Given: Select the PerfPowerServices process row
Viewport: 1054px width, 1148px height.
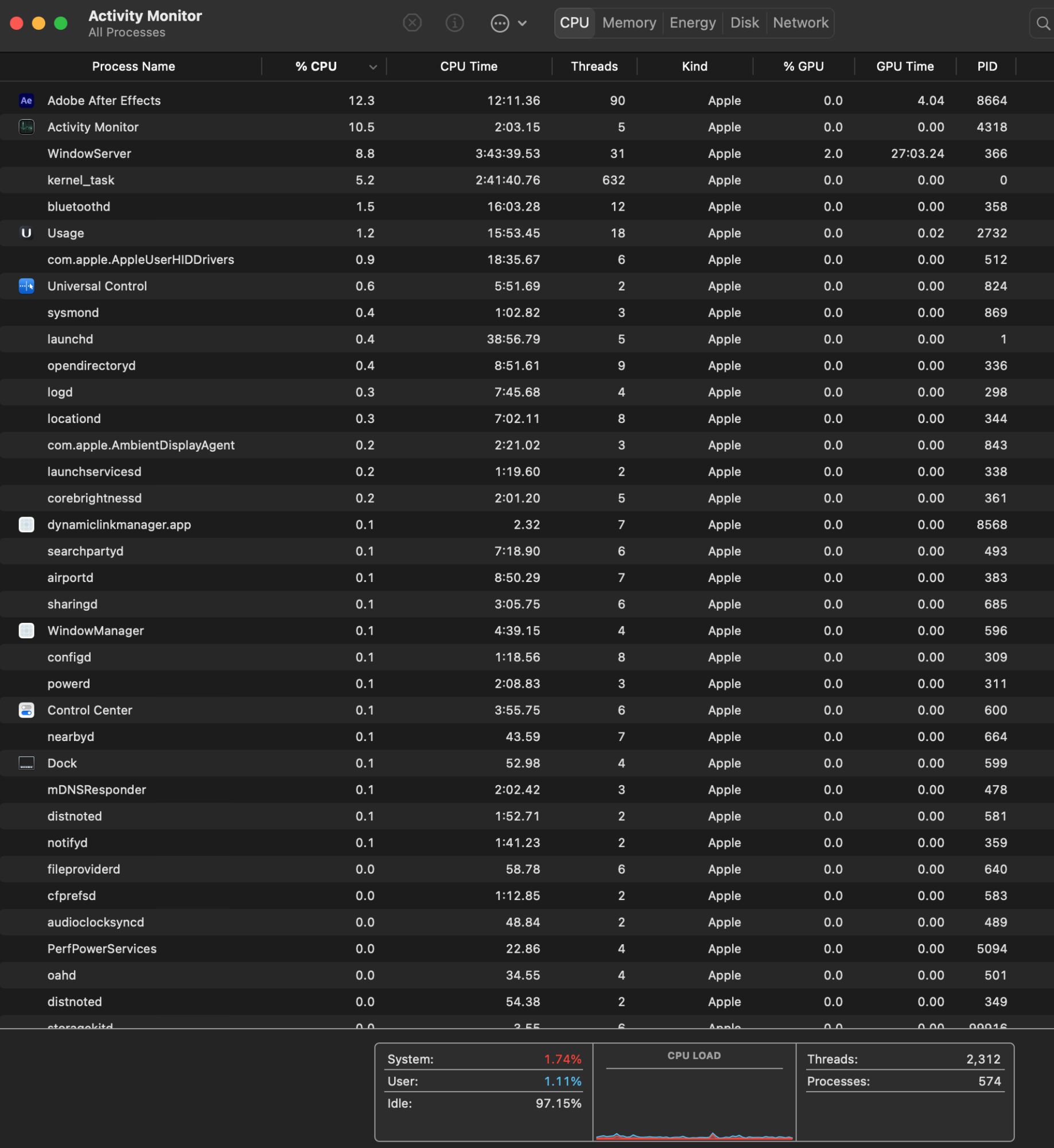Looking at the screenshot, I should (x=527, y=949).
